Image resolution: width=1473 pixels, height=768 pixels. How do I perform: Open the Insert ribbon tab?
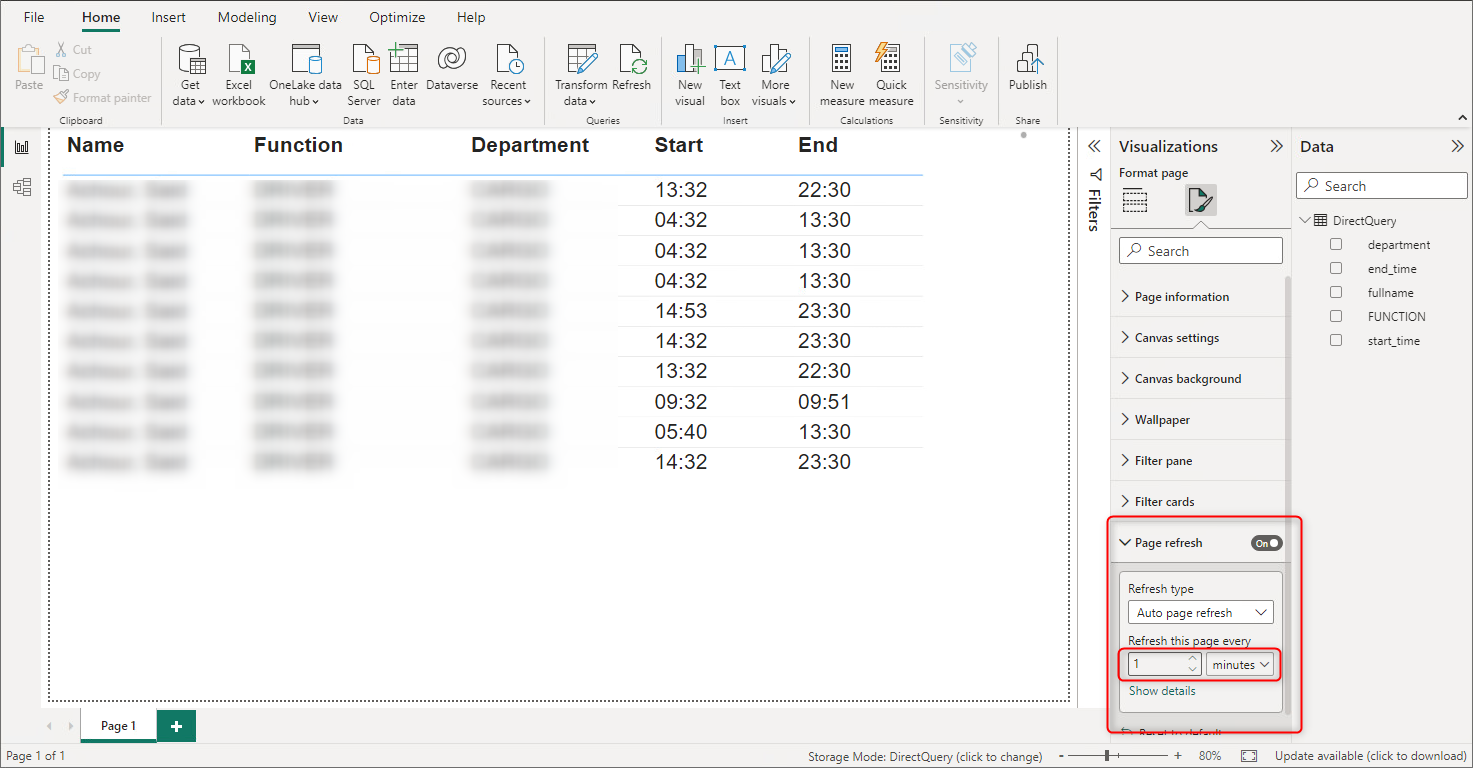point(169,17)
